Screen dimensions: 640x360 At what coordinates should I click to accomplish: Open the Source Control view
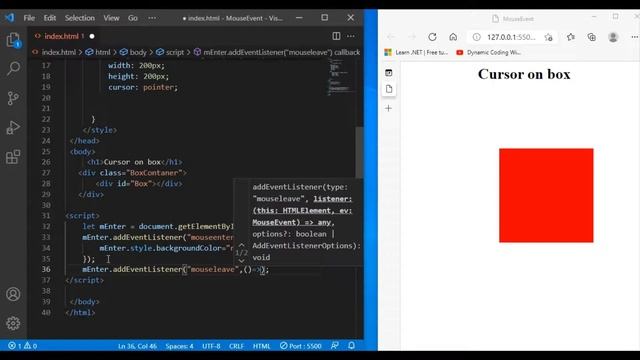point(13,98)
